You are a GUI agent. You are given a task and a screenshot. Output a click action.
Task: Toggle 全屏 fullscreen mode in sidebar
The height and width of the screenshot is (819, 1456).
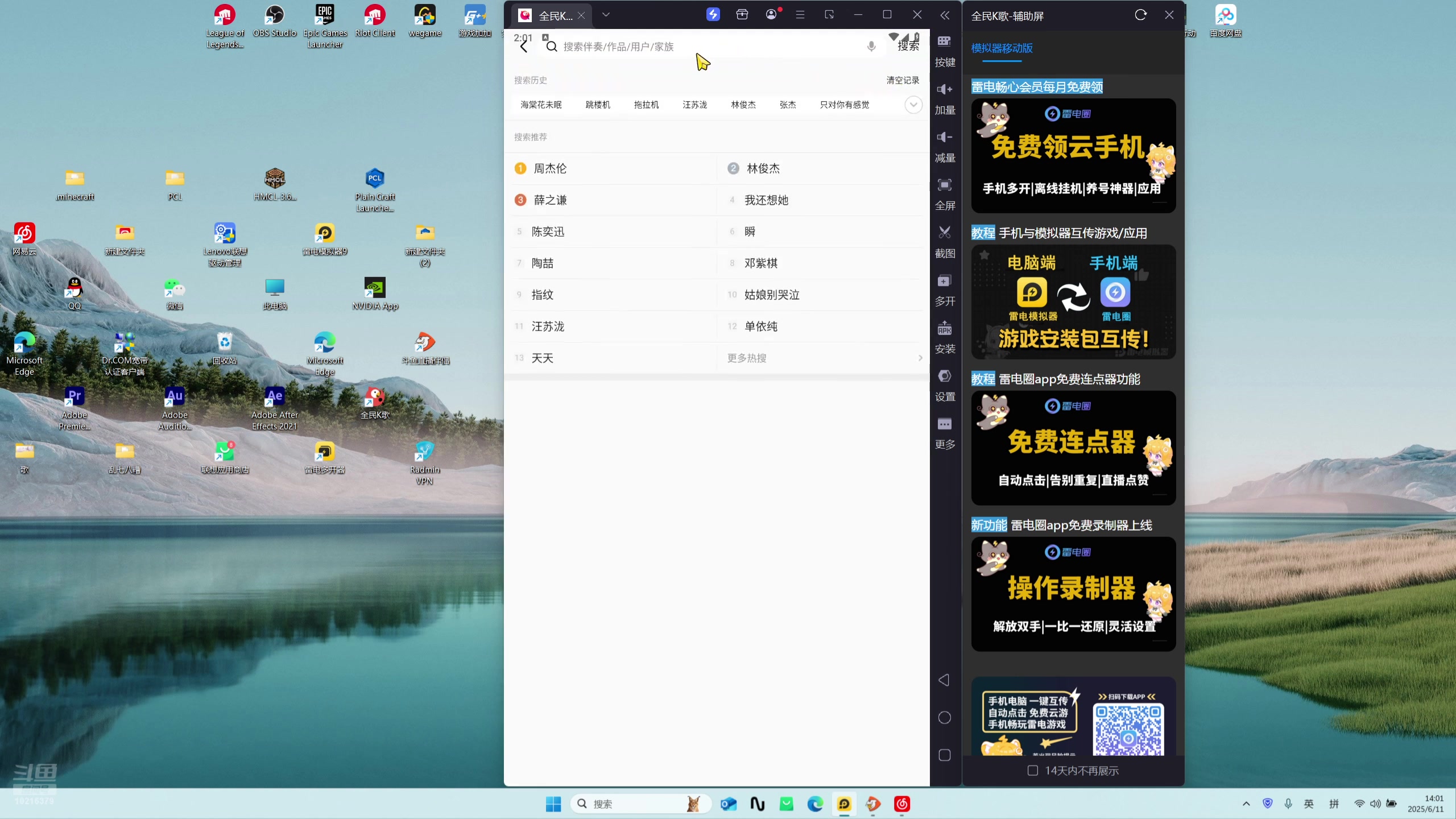(945, 184)
